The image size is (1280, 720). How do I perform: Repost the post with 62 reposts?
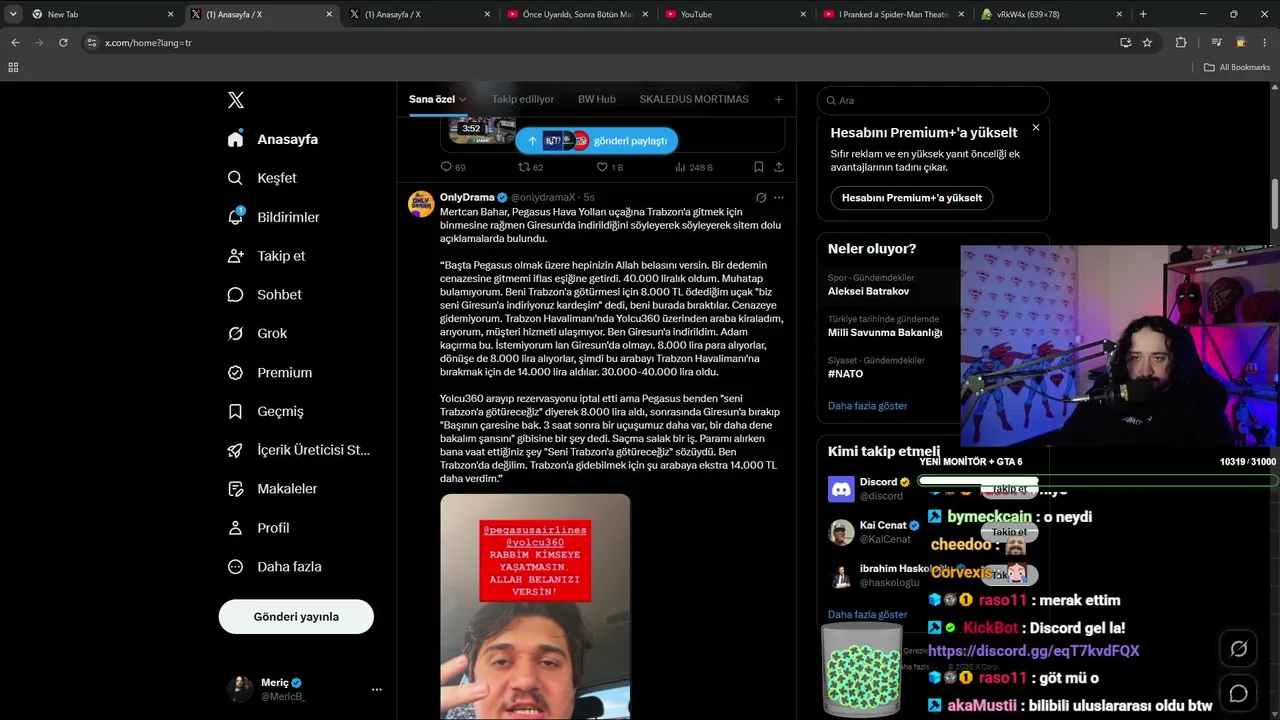click(x=530, y=167)
